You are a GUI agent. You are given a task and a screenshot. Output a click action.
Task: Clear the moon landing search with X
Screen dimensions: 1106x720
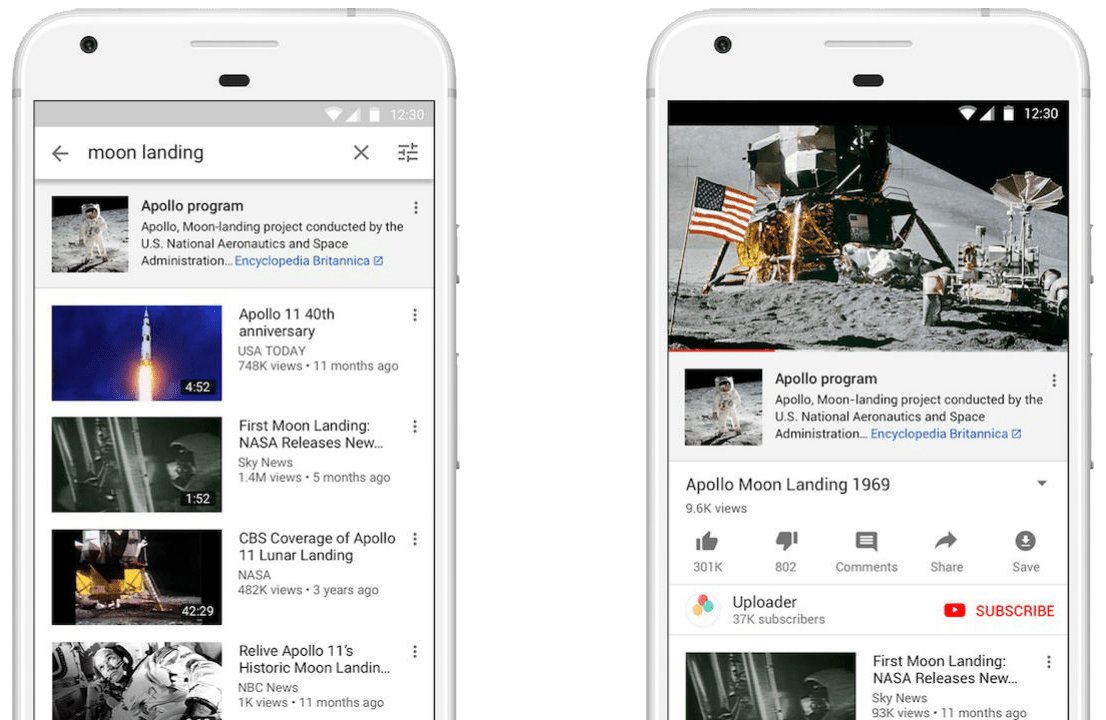click(361, 152)
